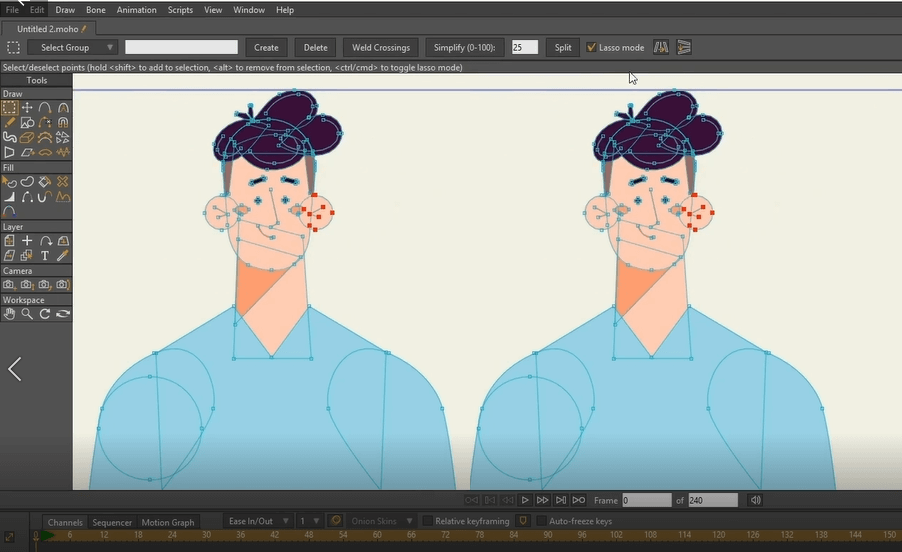Viewport: 902px width, 552px height.
Task: Click the Flip Points Horizontally icon
Action: pos(661,47)
